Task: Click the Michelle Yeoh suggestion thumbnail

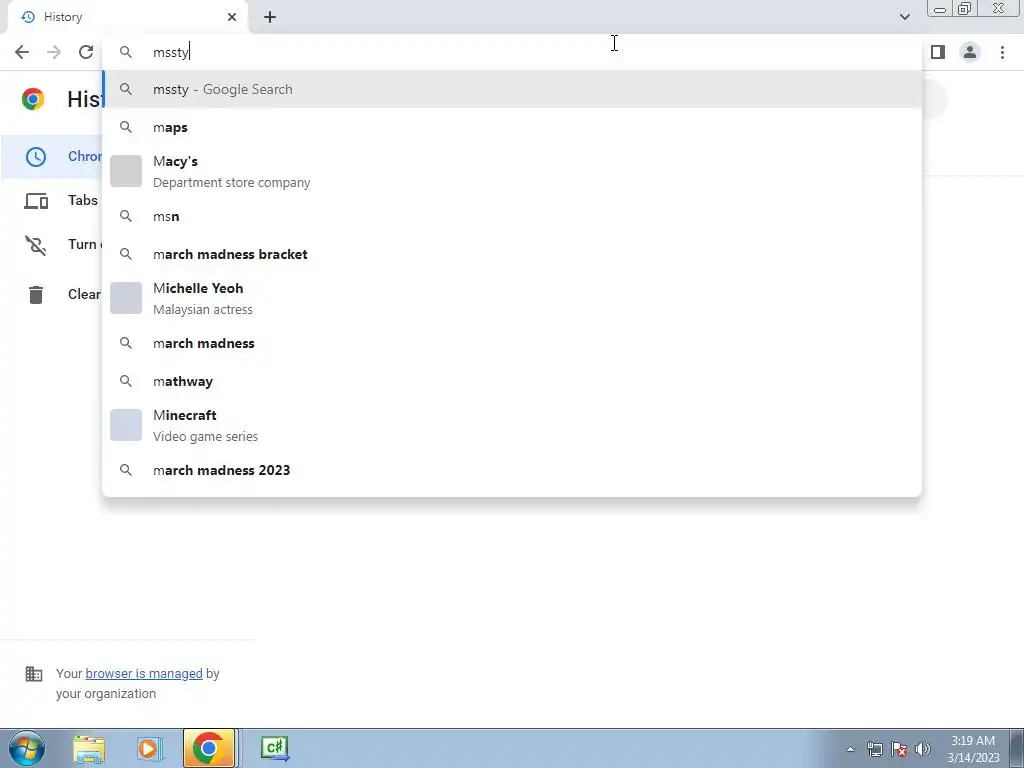Action: click(126, 298)
